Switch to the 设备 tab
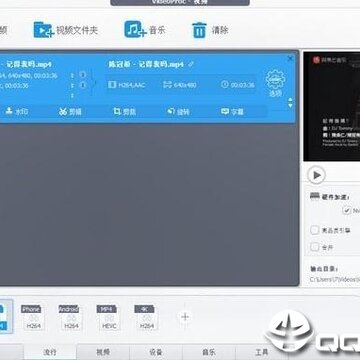Screen dimensions: 360x360 coord(156,352)
